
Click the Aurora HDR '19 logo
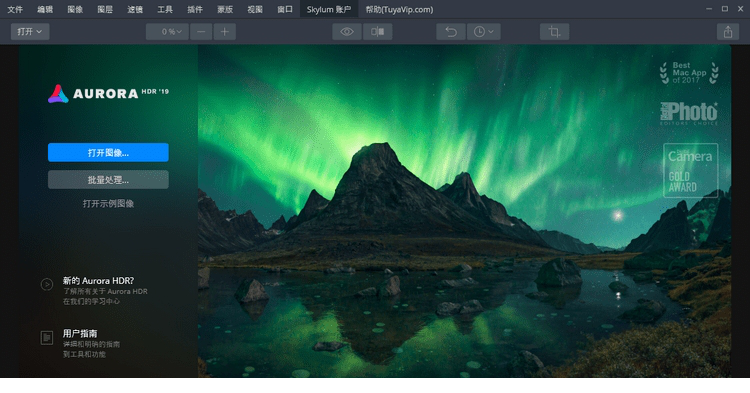pyautogui.click(x=108, y=93)
